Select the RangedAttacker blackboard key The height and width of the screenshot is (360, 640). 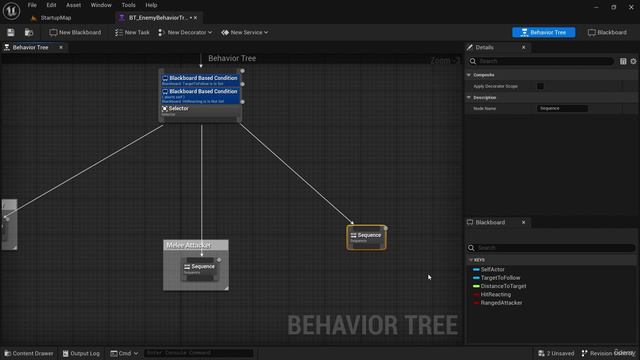point(501,303)
